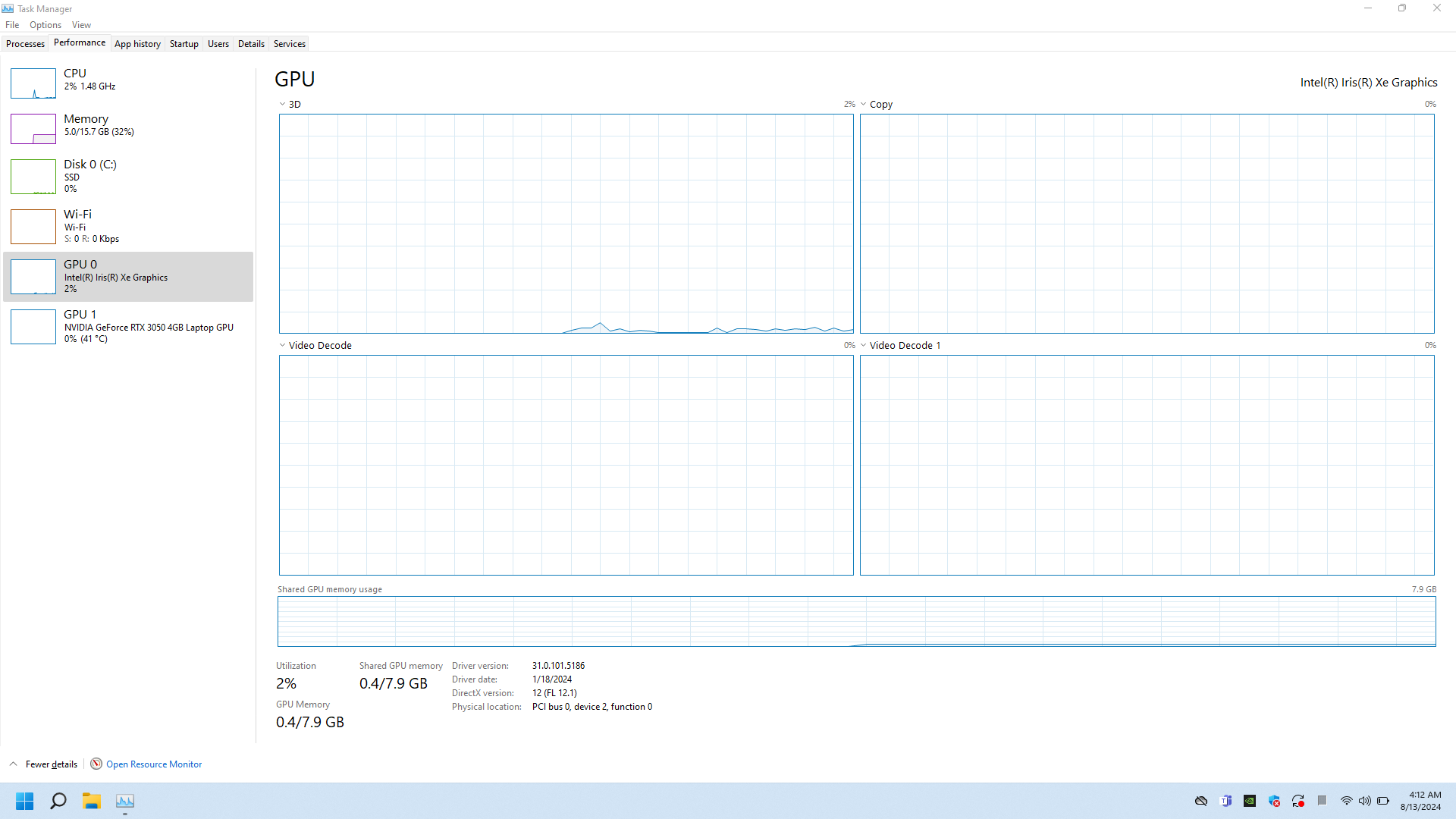Click the Windows Update sync tray icon

point(1298,801)
